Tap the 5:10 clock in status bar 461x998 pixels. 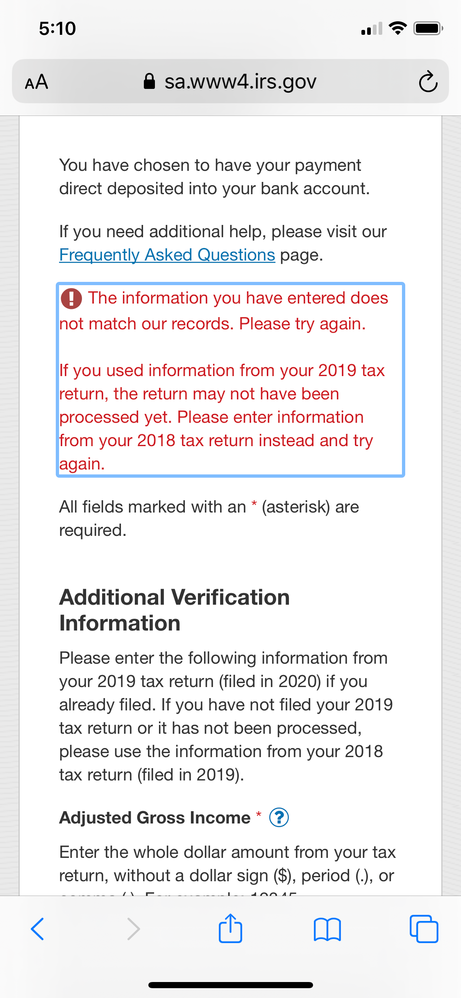point(57,29)
